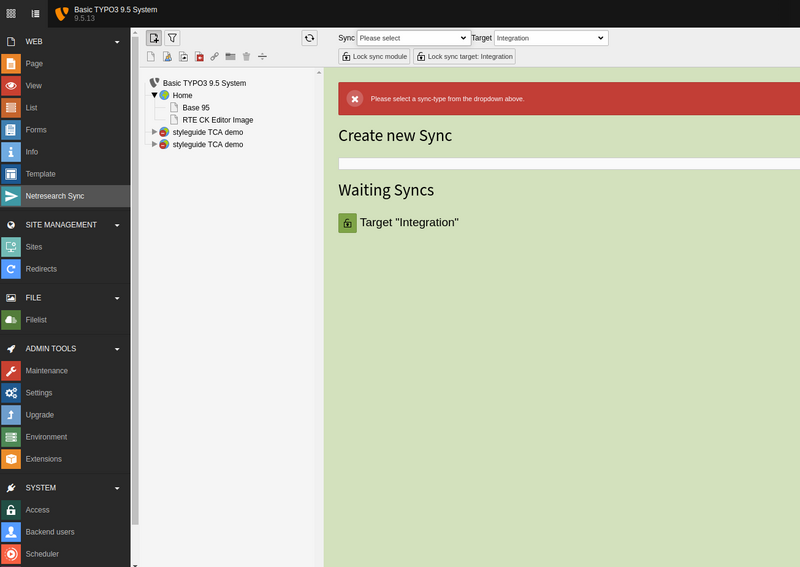Viewport: 800px width, 567px height.
Task: Click the progress bar under Create new Sync
Action: point(568,163)
